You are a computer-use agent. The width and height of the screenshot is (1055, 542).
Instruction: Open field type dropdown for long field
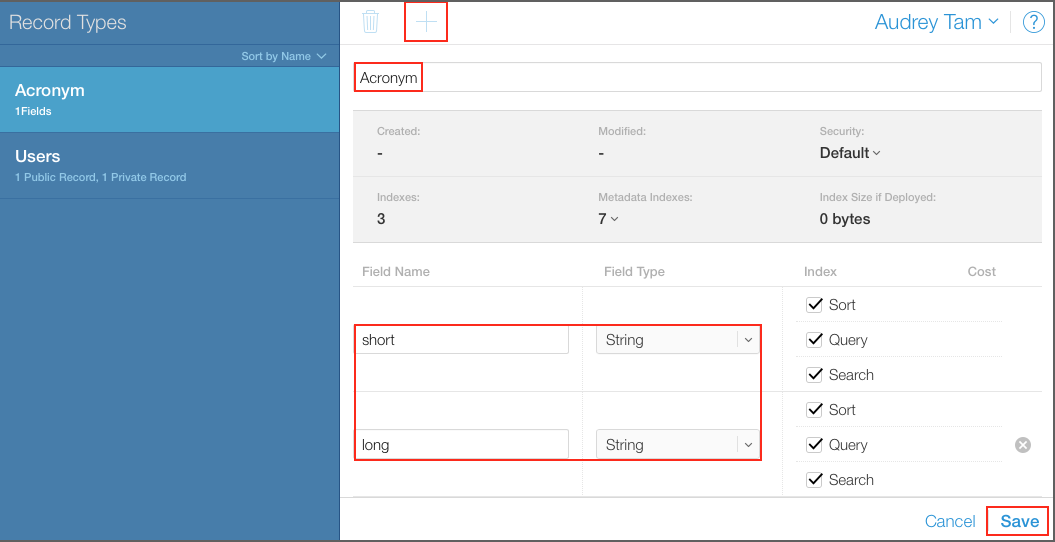pyautogui.click(x=678, y=444)
